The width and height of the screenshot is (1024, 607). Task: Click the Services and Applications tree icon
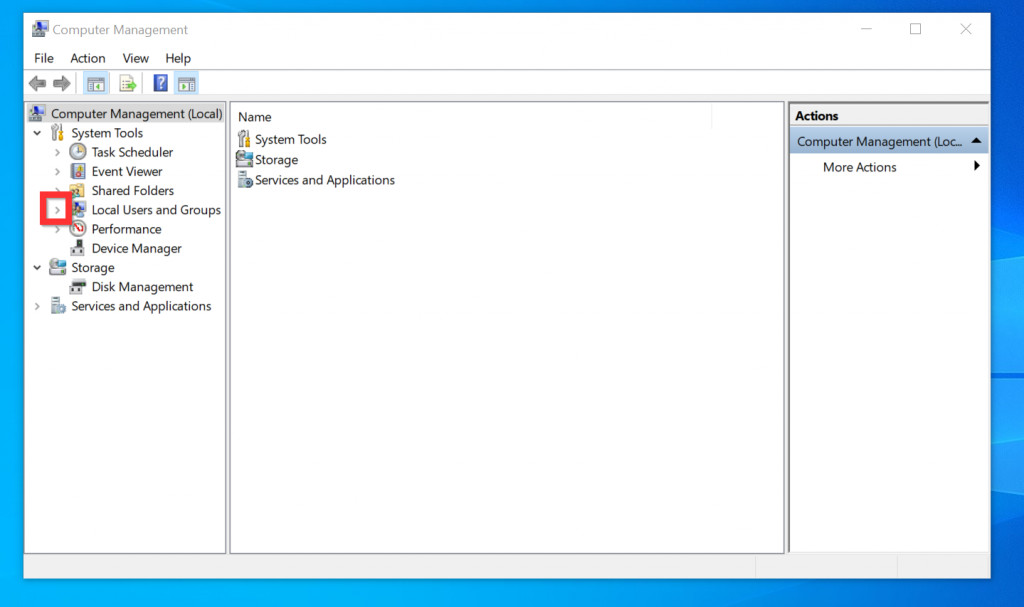(58, 306)
